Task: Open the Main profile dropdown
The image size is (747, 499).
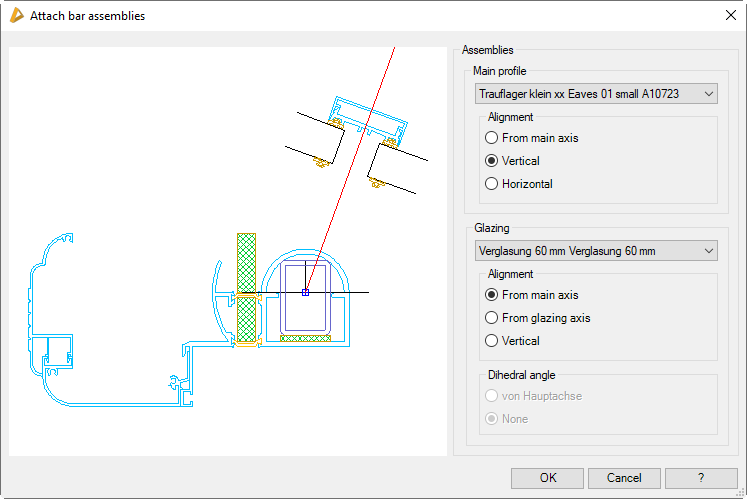Action: [x=595, y=93]
